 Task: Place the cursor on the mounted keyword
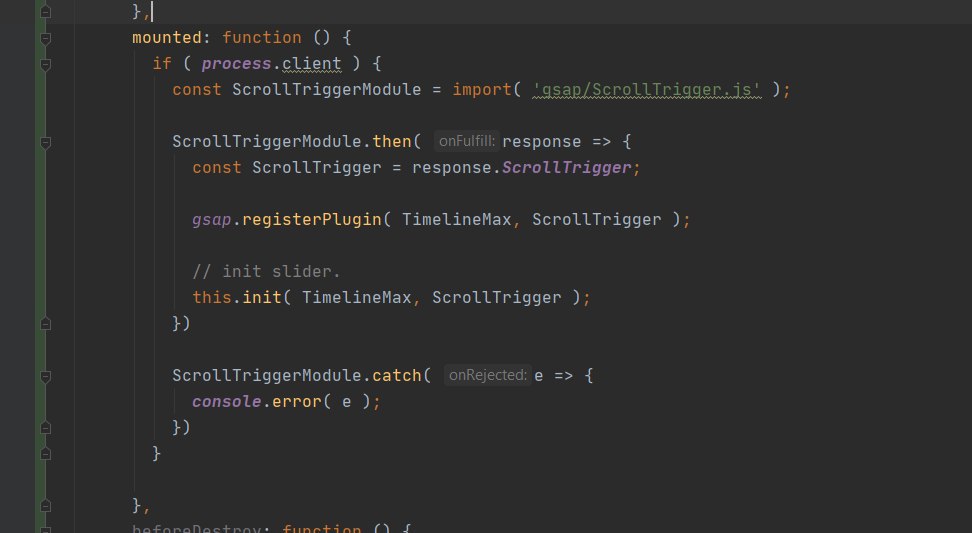point(167,38)
